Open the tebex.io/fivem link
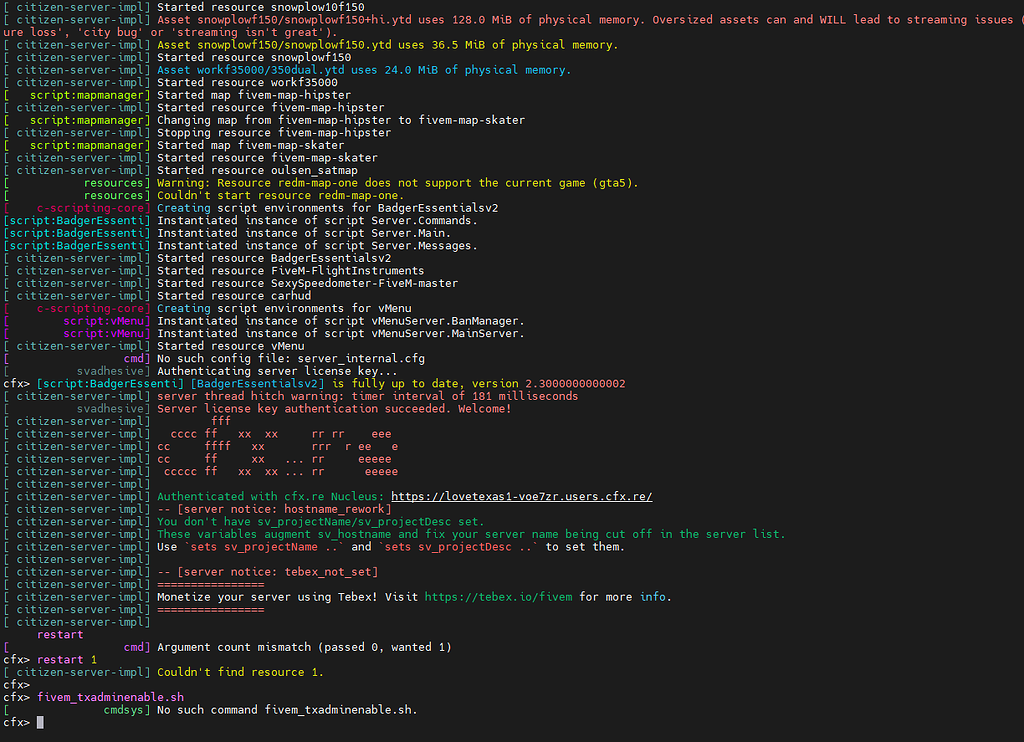Screen dimensions: 1024x742 click(x=499, y=597)
